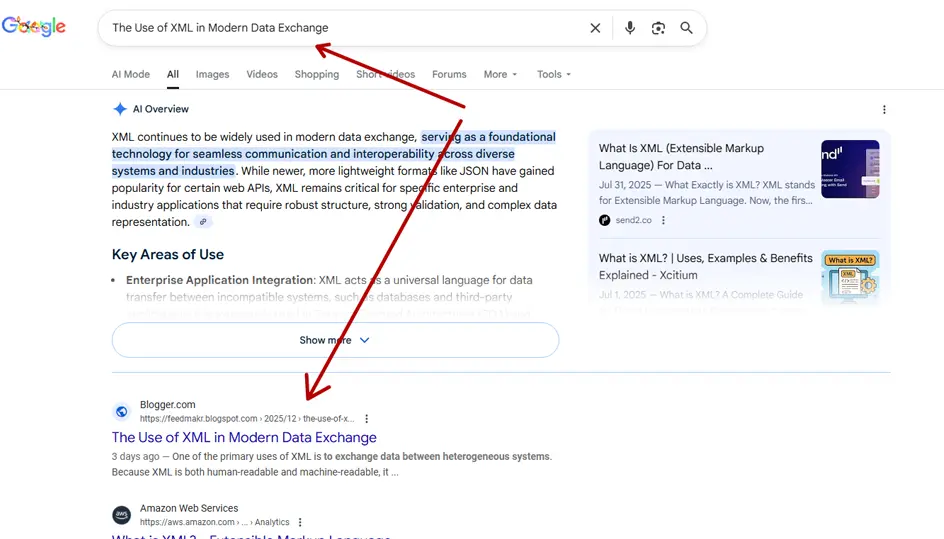Screen dimensions: 944x539
Task: Start voice search with microphone icon
Action: click(630, 28)
